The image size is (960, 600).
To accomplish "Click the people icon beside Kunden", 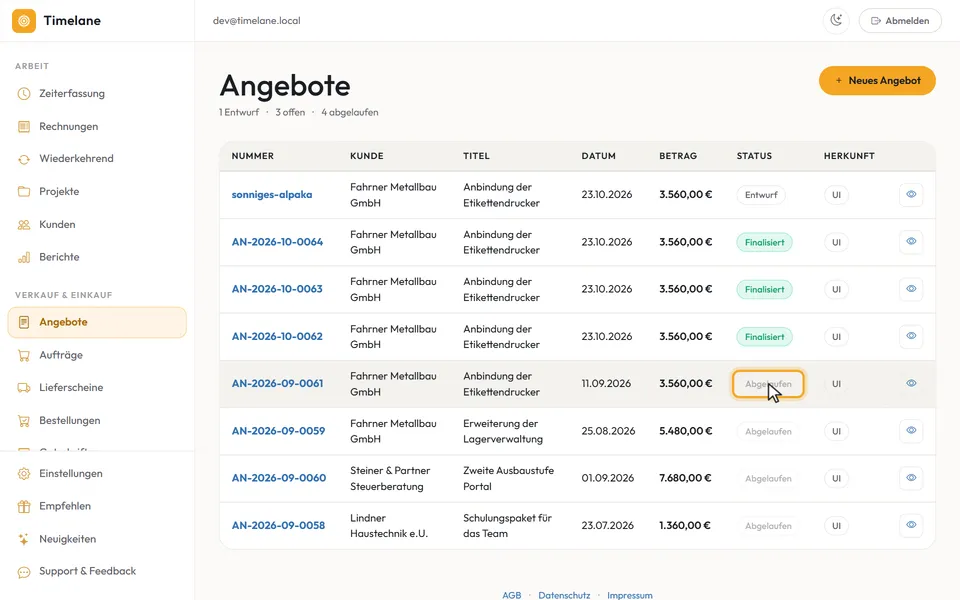I will (x=24, y=225).
